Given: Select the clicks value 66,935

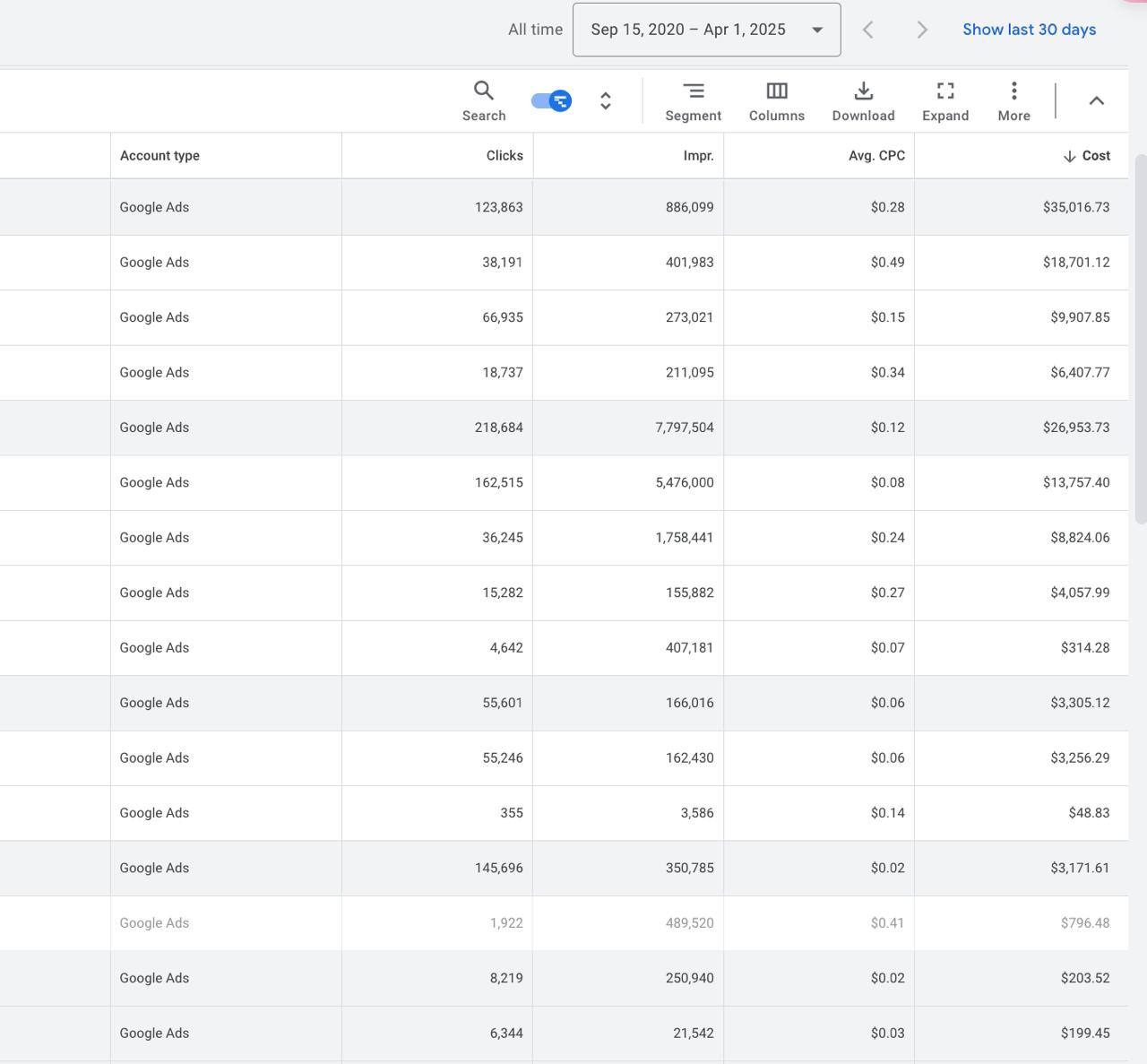Looking at the screenshot, I should [x=503, y=317].
